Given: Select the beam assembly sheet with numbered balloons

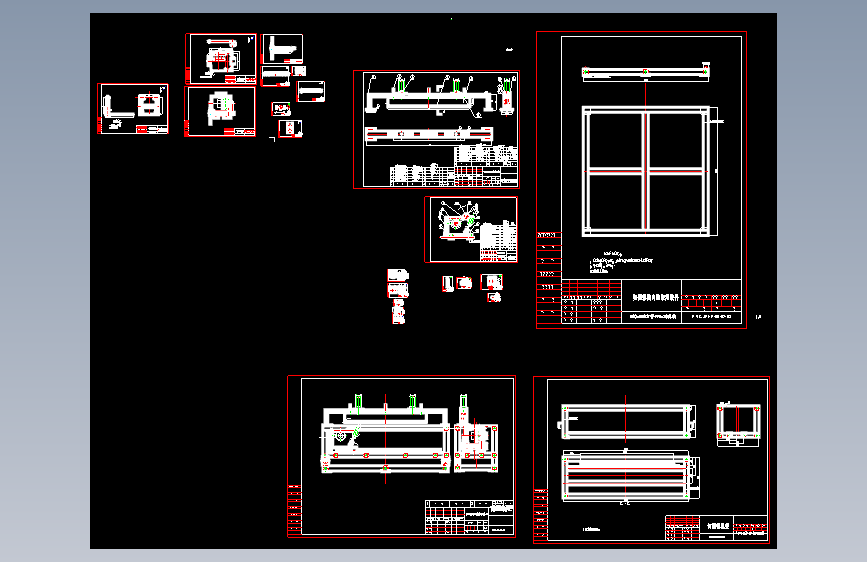Looking at the screenshot, I should [436, 129].
